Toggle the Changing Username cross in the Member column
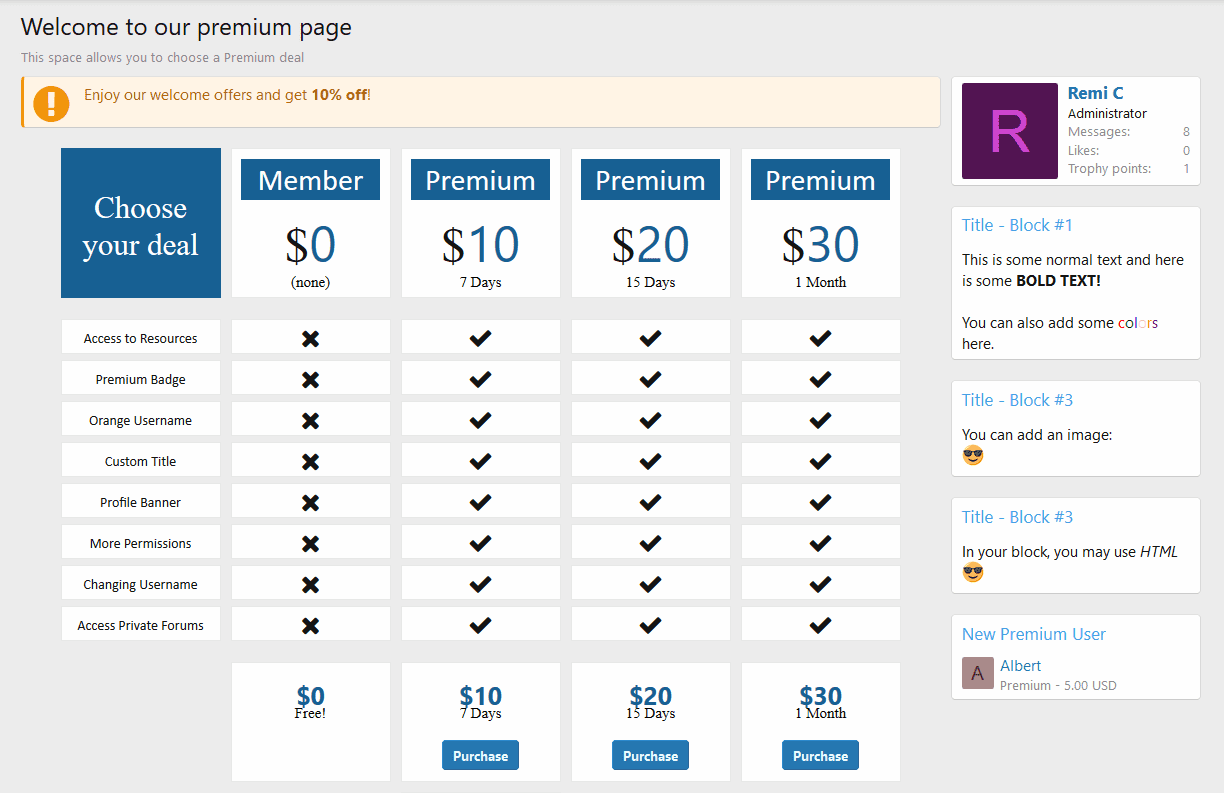1224x793 pixels. pos(310,582)
